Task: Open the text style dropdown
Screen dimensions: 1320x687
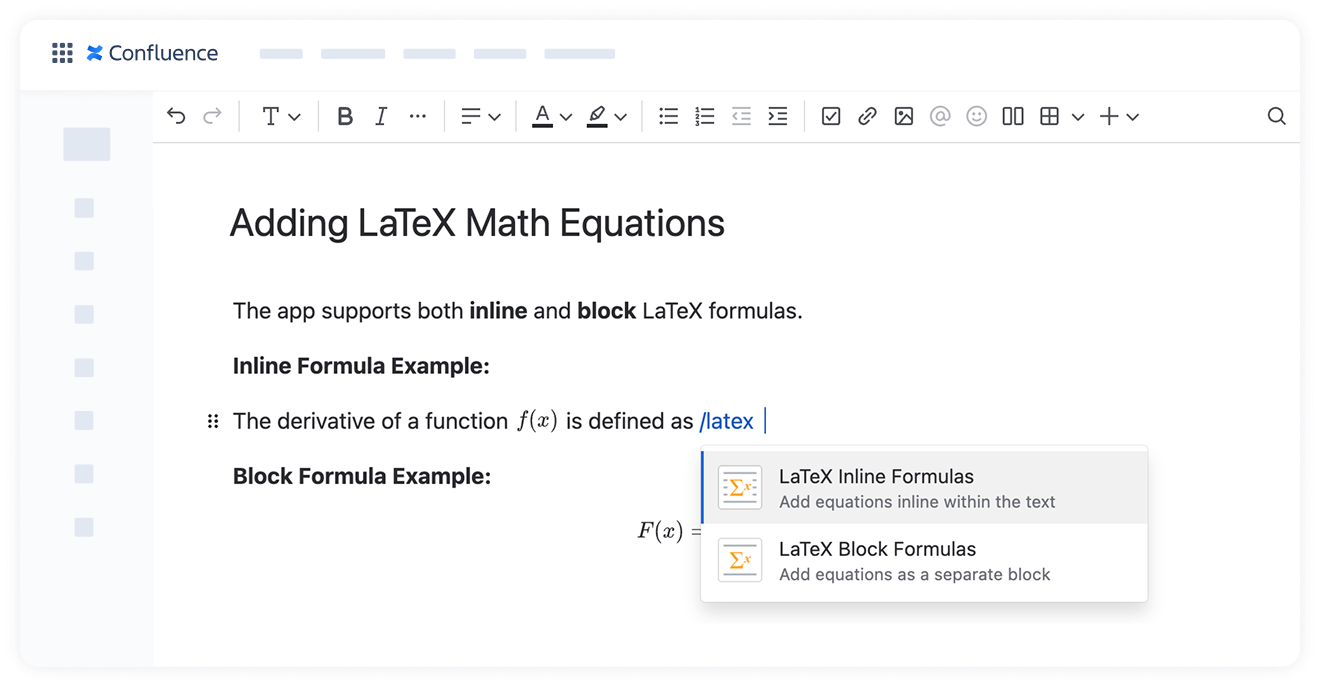Action: (x=281, y=116)
